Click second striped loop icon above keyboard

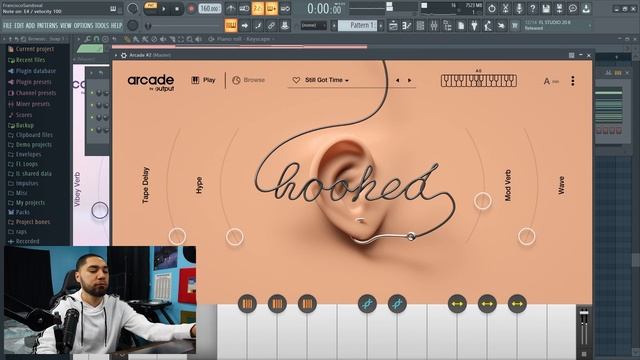[277, 304]
